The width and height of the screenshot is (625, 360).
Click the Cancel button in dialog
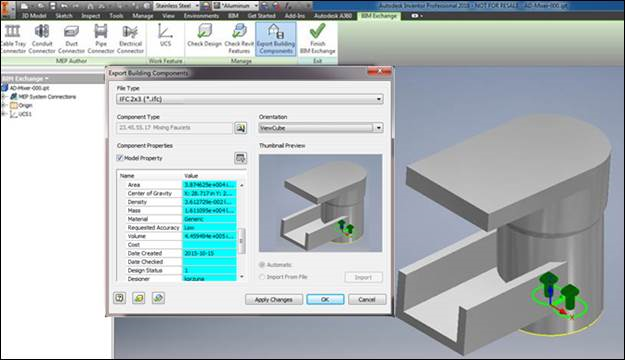pyautogui.click(x=367, y=299)
